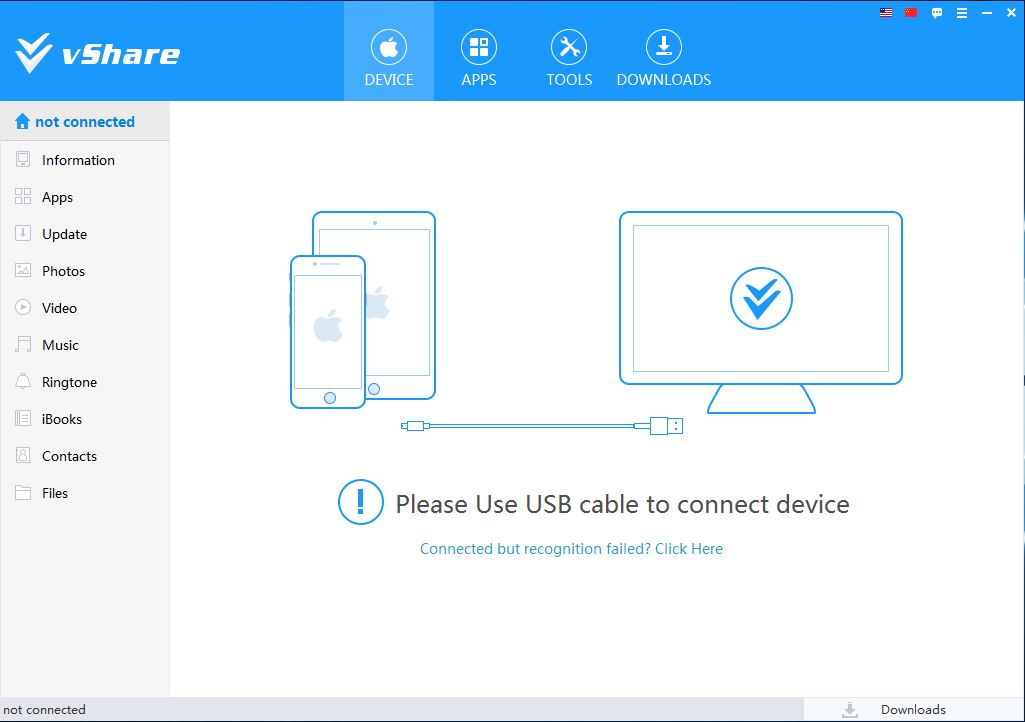Click the Music note sidebar icon

[23, 344]
